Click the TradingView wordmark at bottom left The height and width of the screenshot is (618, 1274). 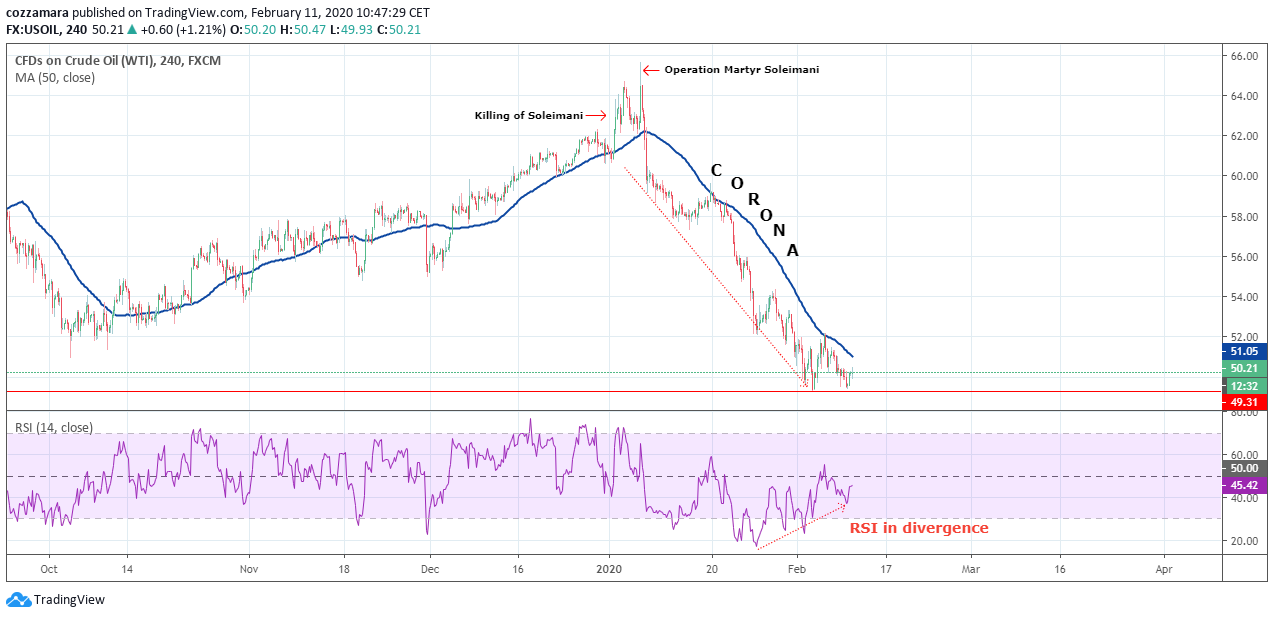[69, 600]
